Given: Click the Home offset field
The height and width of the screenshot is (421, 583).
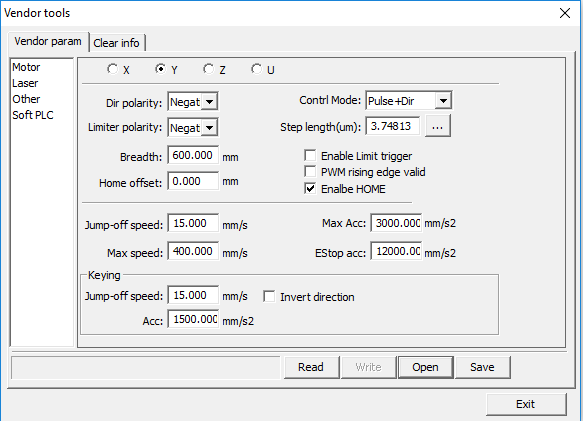Looking at the screenshot, I should (x=193, y=181).
